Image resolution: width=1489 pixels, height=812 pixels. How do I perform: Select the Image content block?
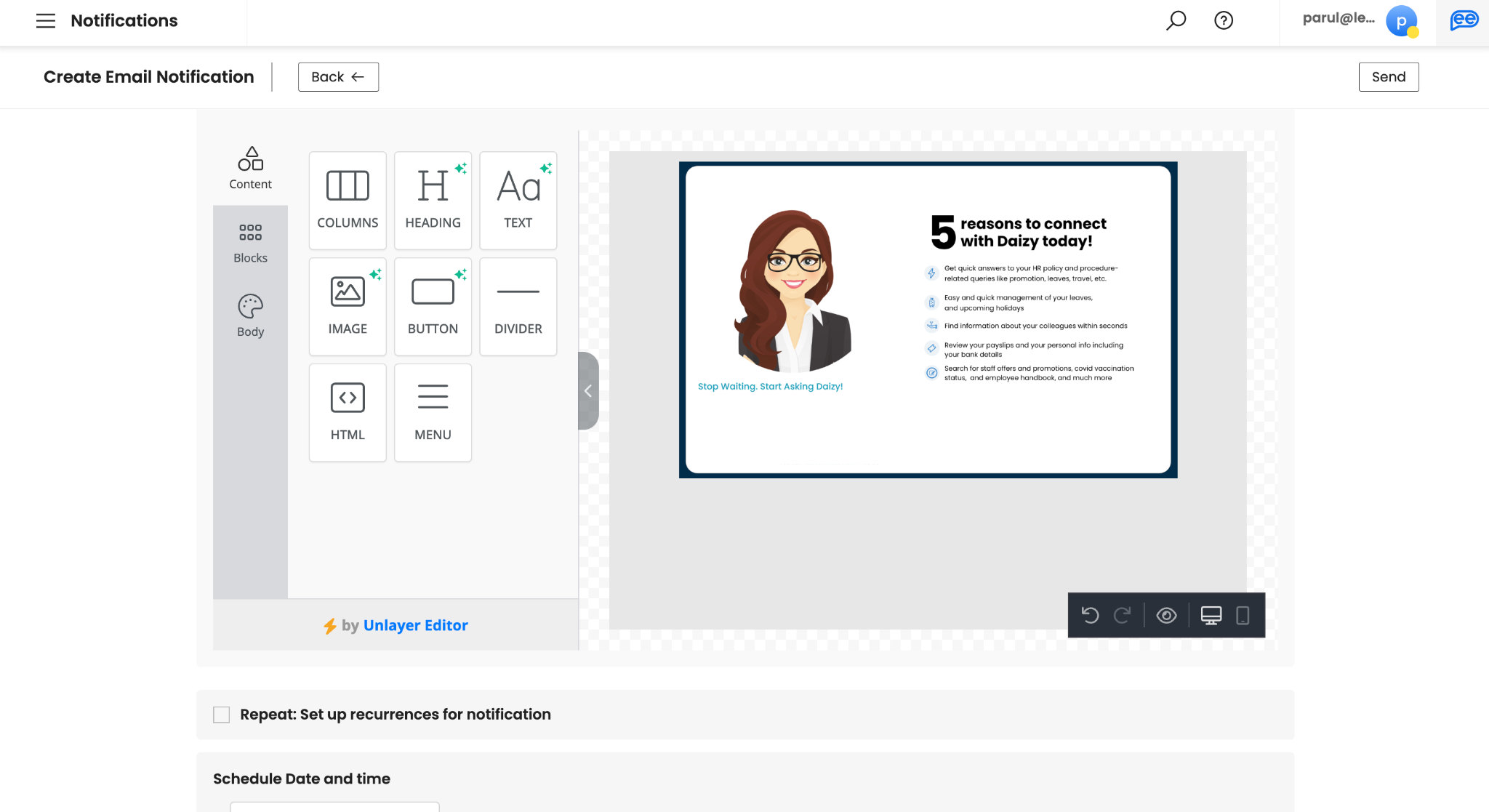(x=348, y=306)
